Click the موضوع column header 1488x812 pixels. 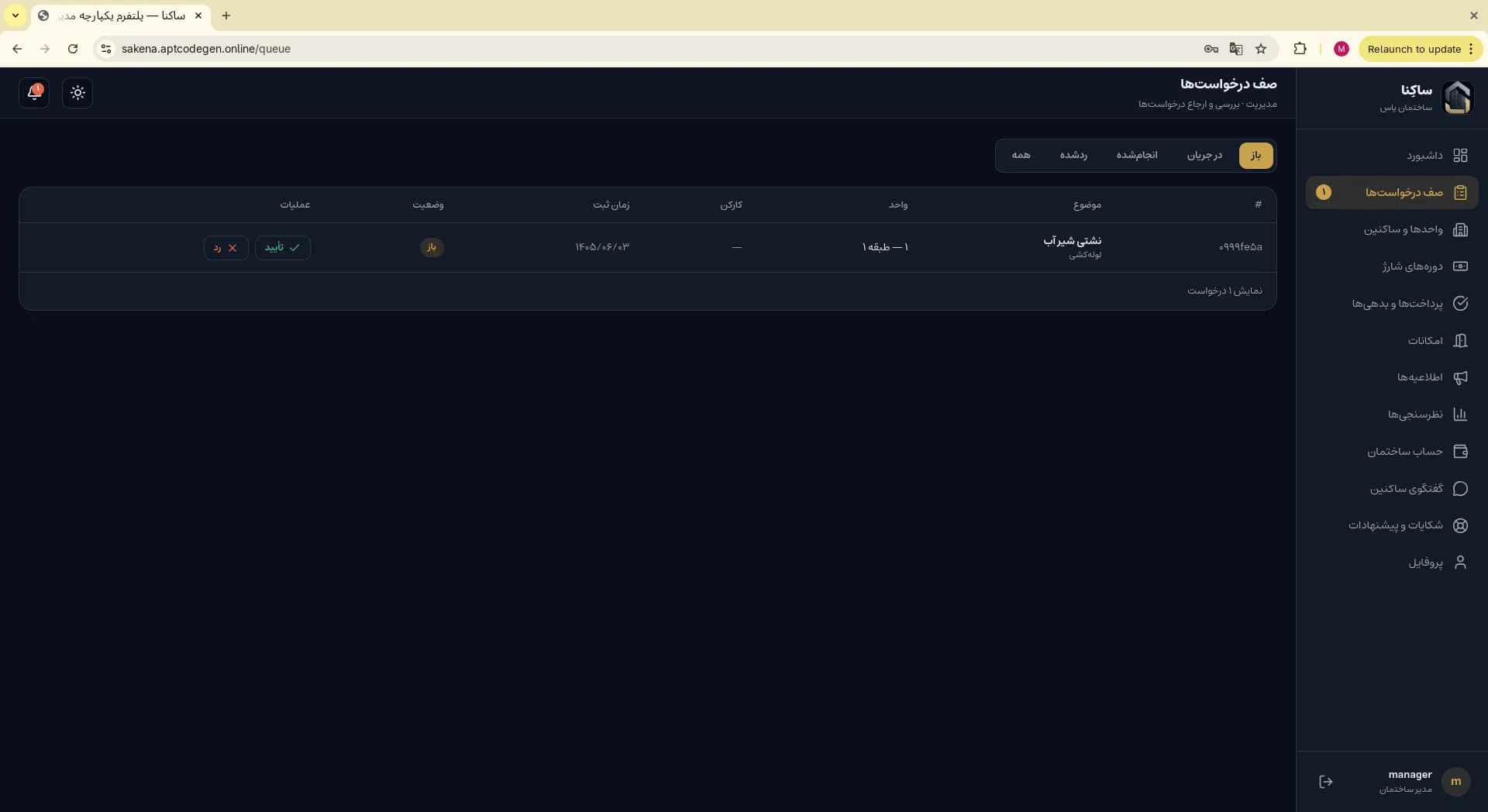pyautogui.click(x=1087, y=205)
